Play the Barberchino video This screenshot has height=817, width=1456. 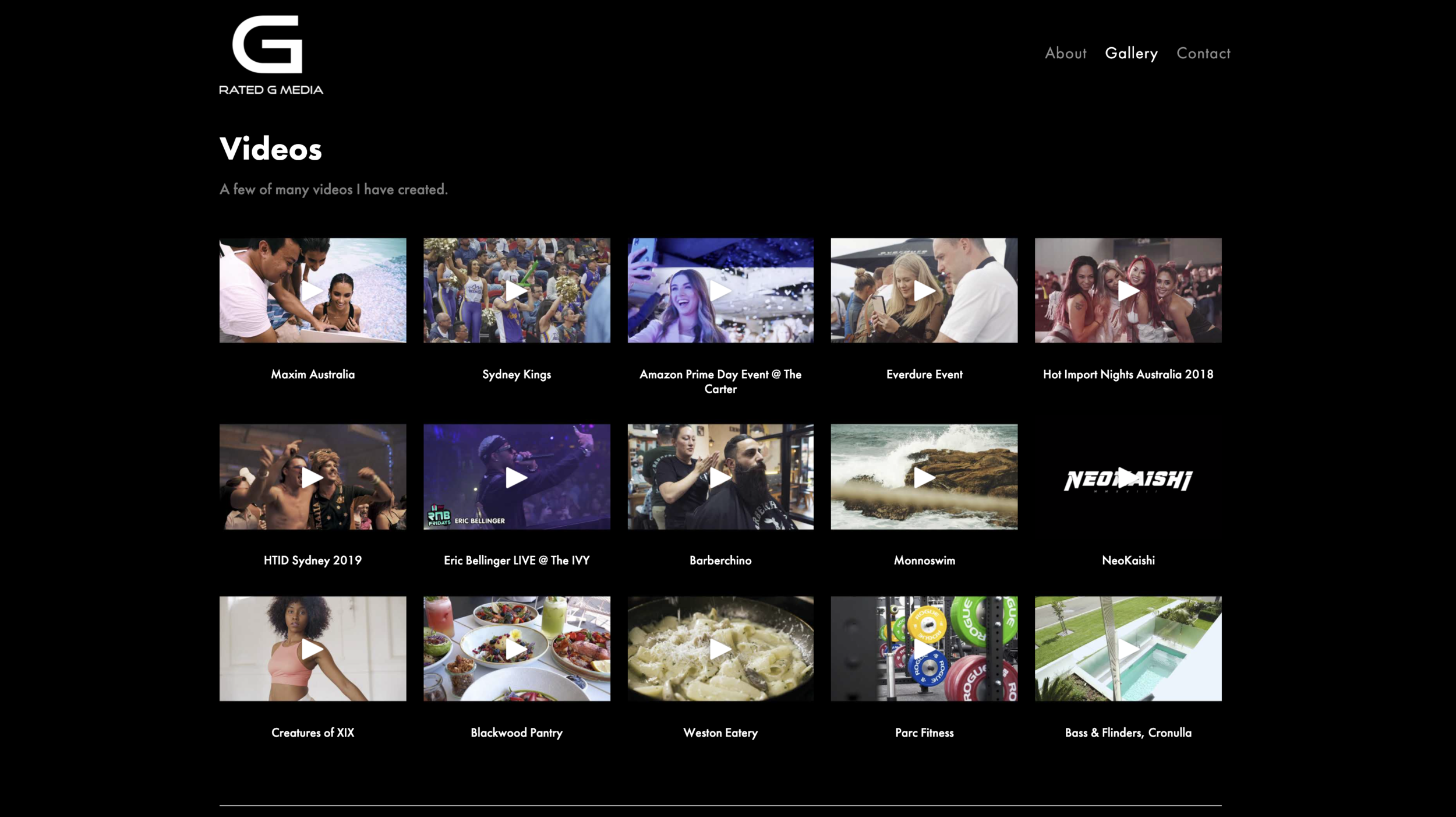tap(720, 477)
